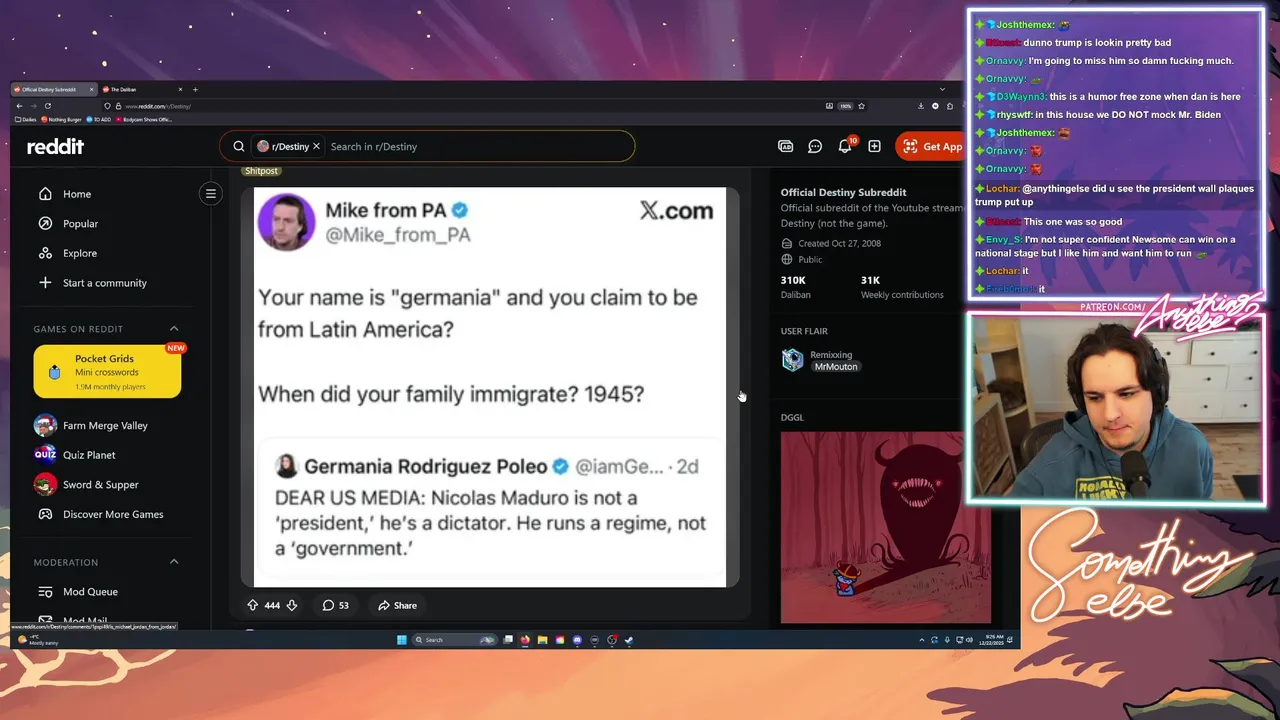Open the DGGL sidebar image

click(886, 527)
